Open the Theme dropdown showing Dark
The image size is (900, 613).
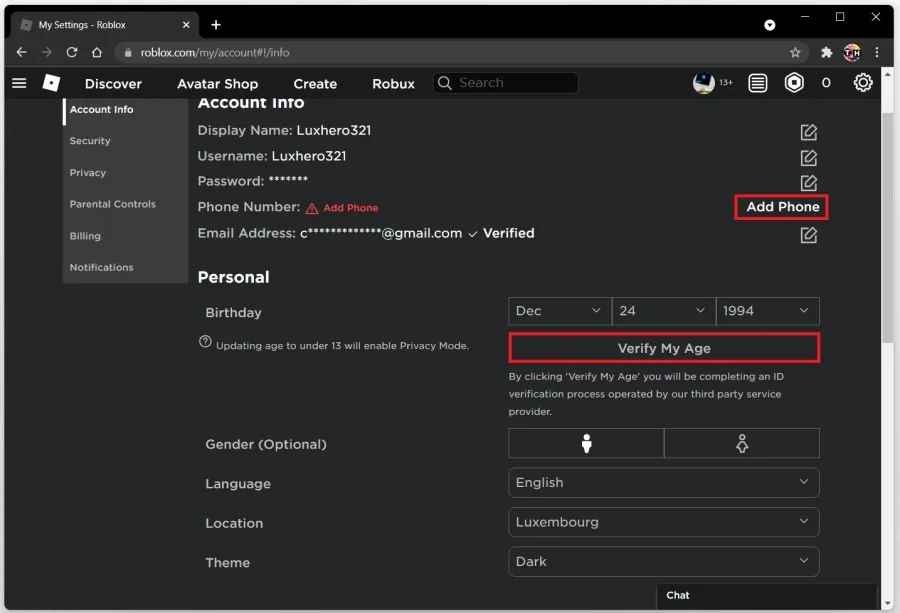[x=664, y=561]
